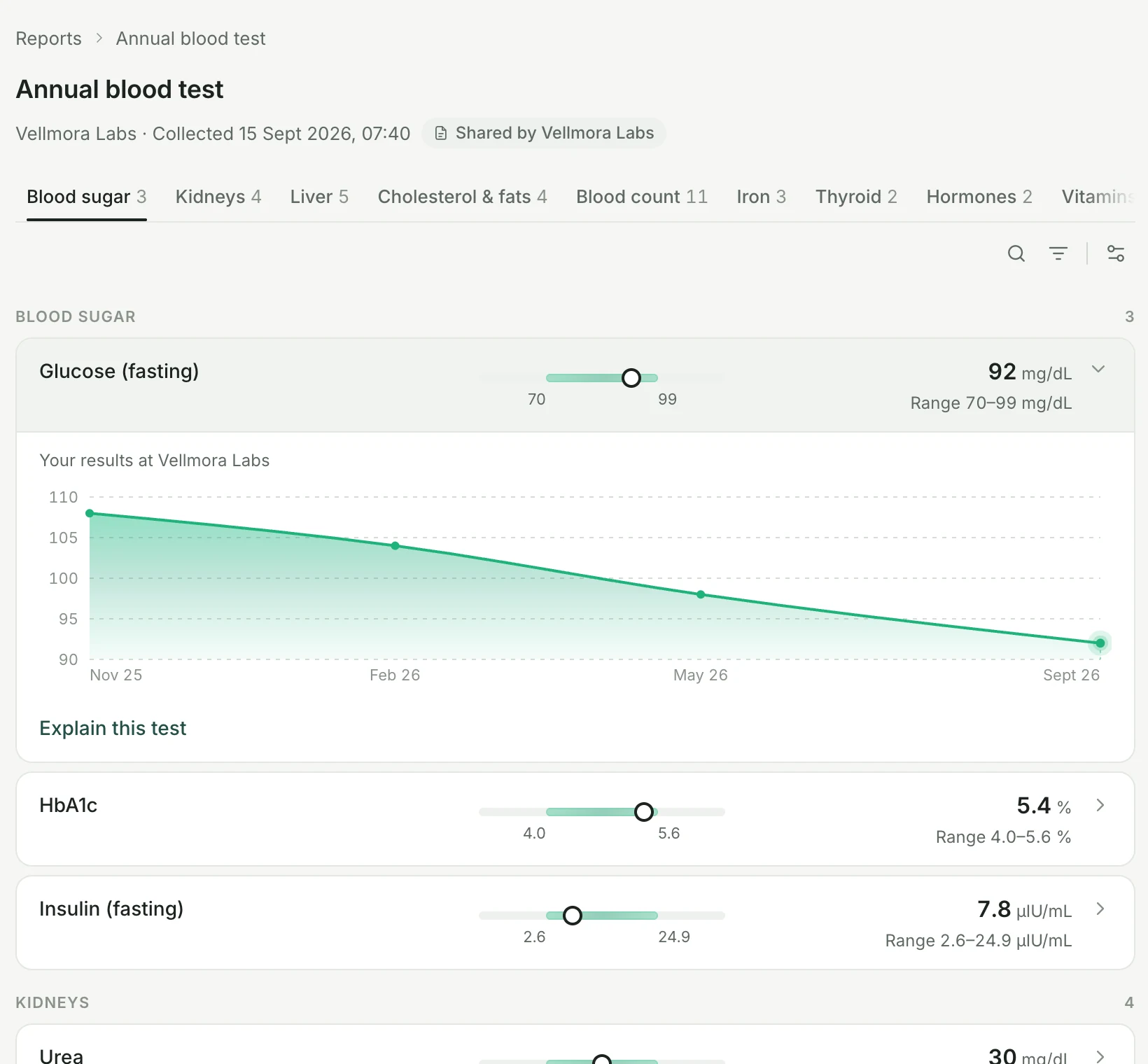
Task: Expand the HbA1c row chevron
Action: tap(1100, 805)
